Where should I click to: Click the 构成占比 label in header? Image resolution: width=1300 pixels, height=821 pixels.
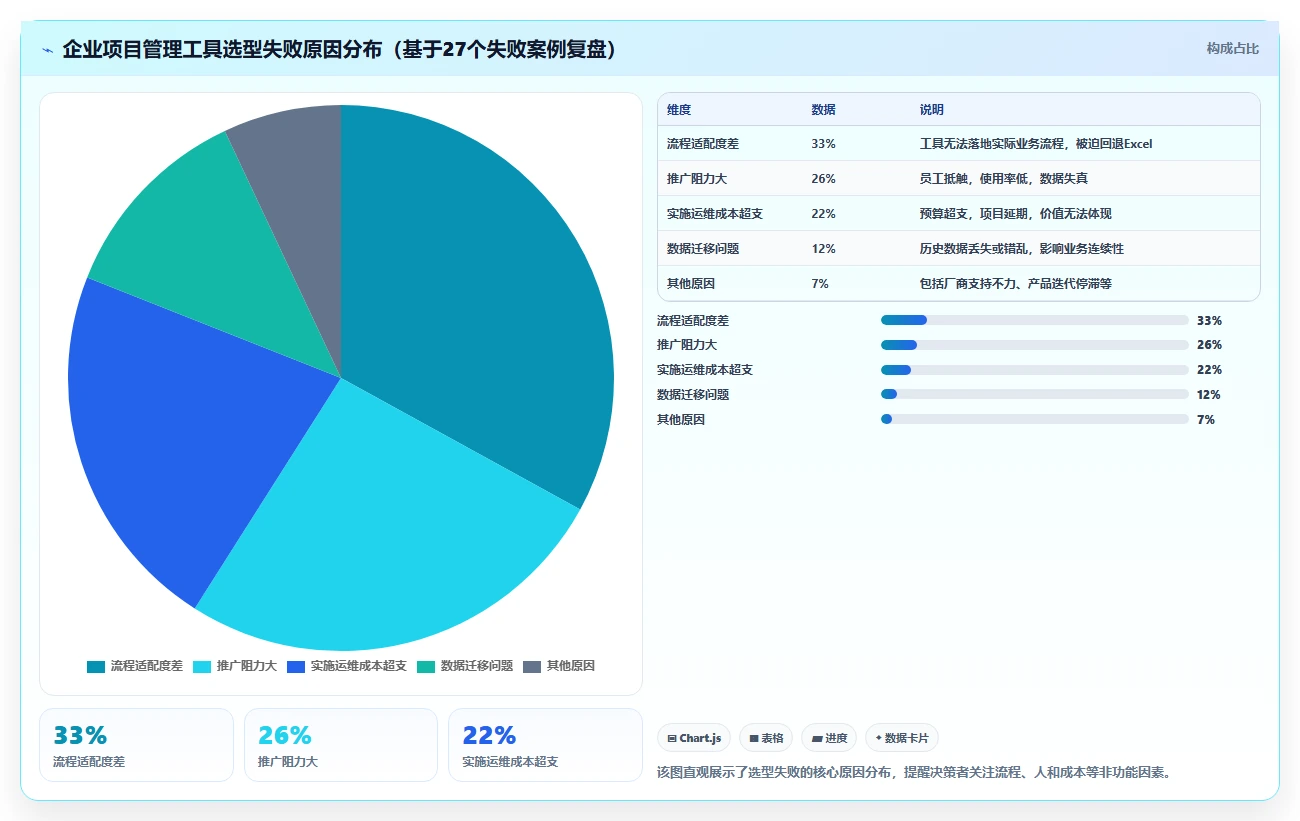[1233, 48]
